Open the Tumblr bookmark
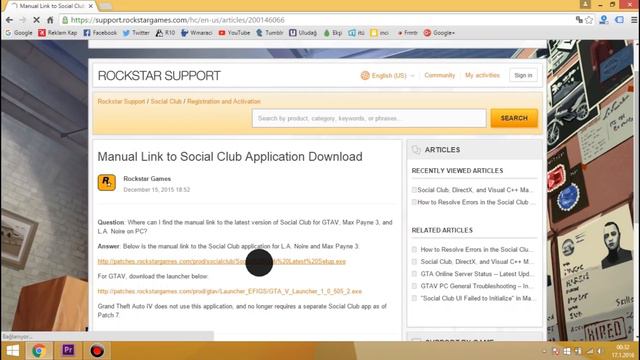This screenshot has height=360, width=640. click(270, 33)
